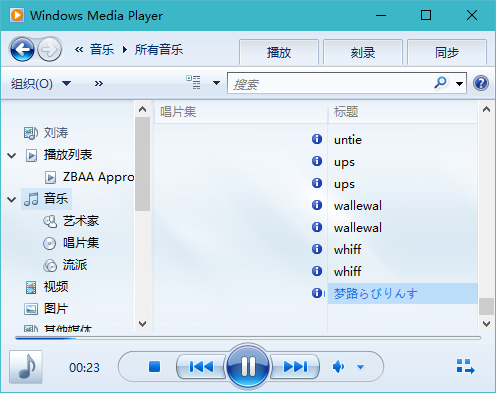Click the info icon beside first whiff
Screen dimensions: 496x393
click(317, 249)
